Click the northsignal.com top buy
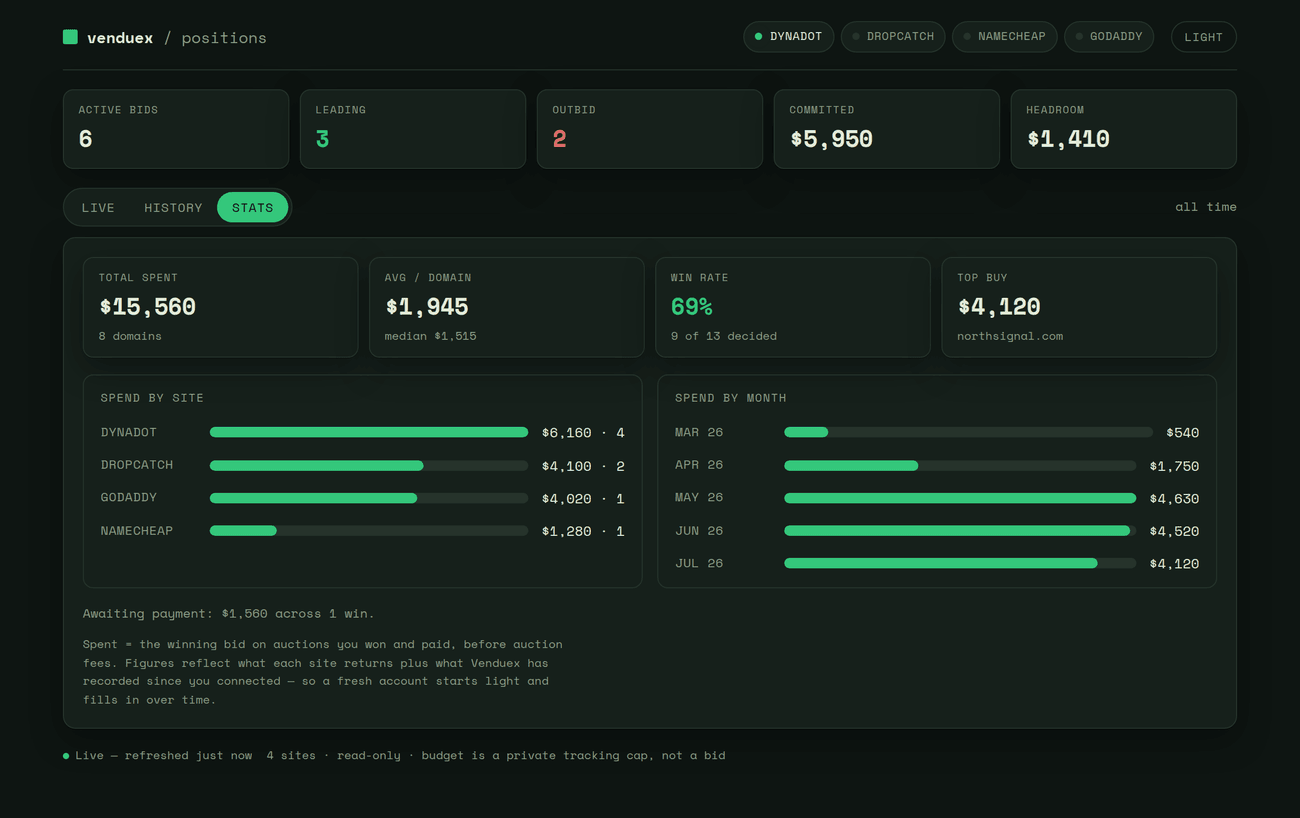 (1010, 336)
